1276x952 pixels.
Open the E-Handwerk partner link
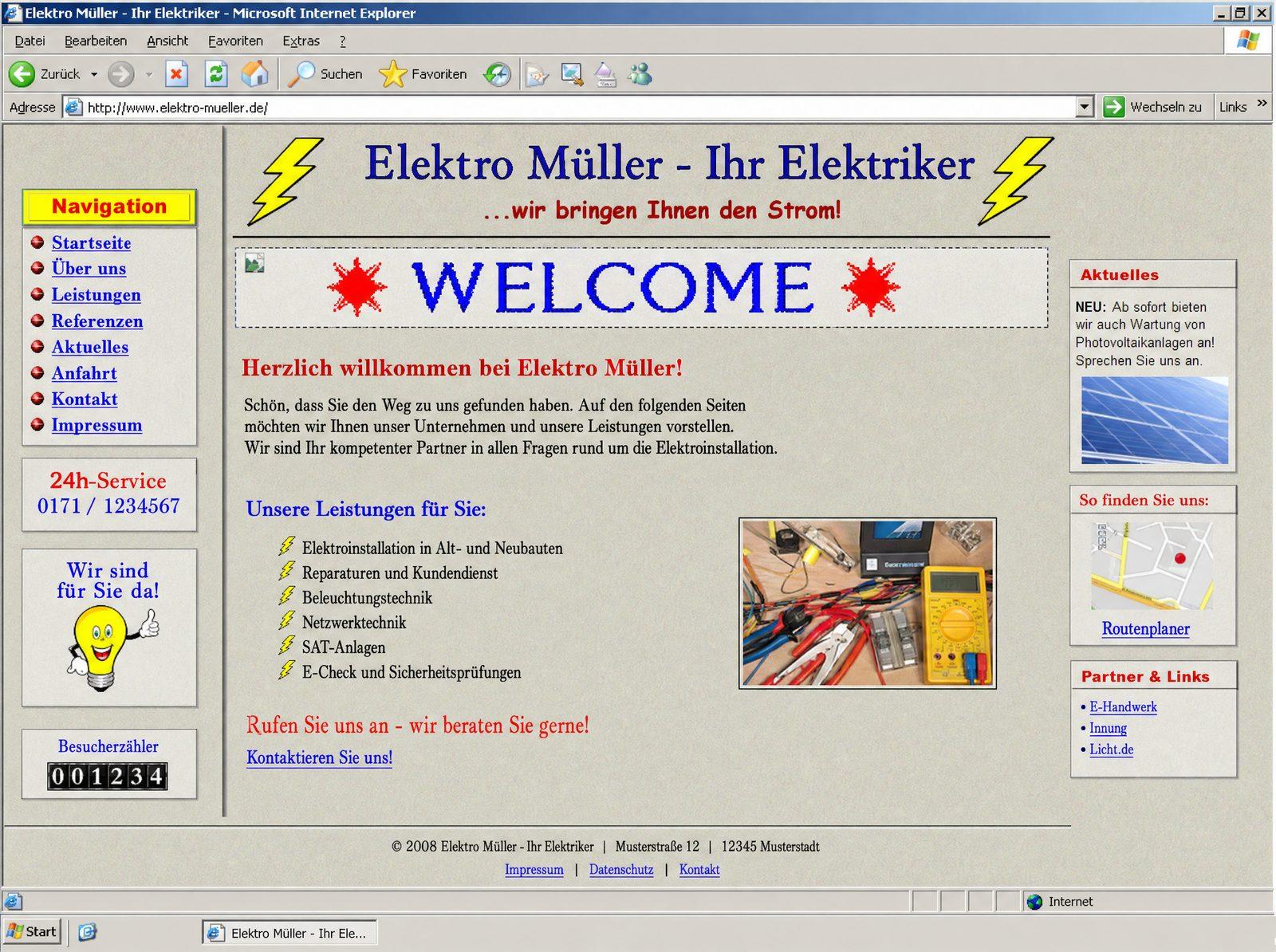pyautogui.click(x=1123, y=706)
